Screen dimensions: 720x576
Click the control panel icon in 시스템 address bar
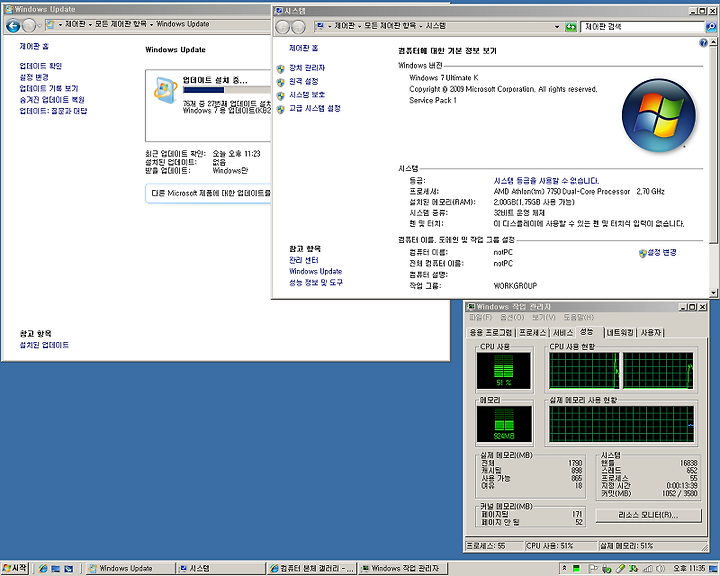320,26
